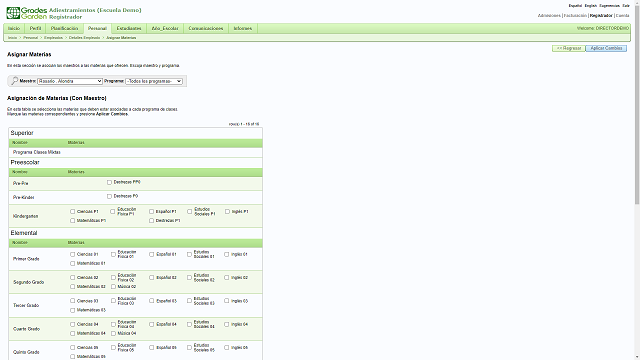640x360 pixels.
Task: Open the Programa dropdown
Action: pyautogui.click(x=154, y=81)
